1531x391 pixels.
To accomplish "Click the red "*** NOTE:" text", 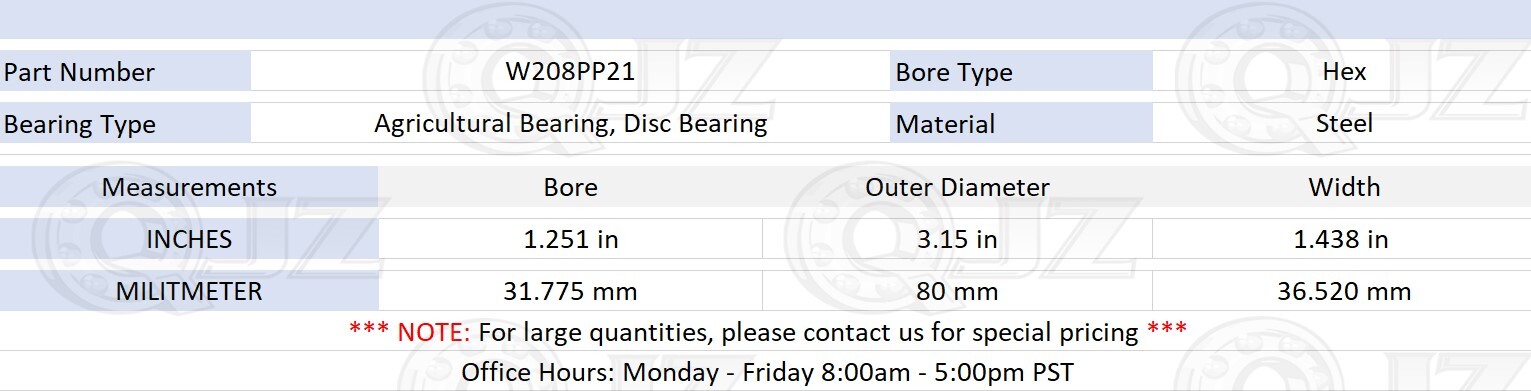I will point(410,332).
